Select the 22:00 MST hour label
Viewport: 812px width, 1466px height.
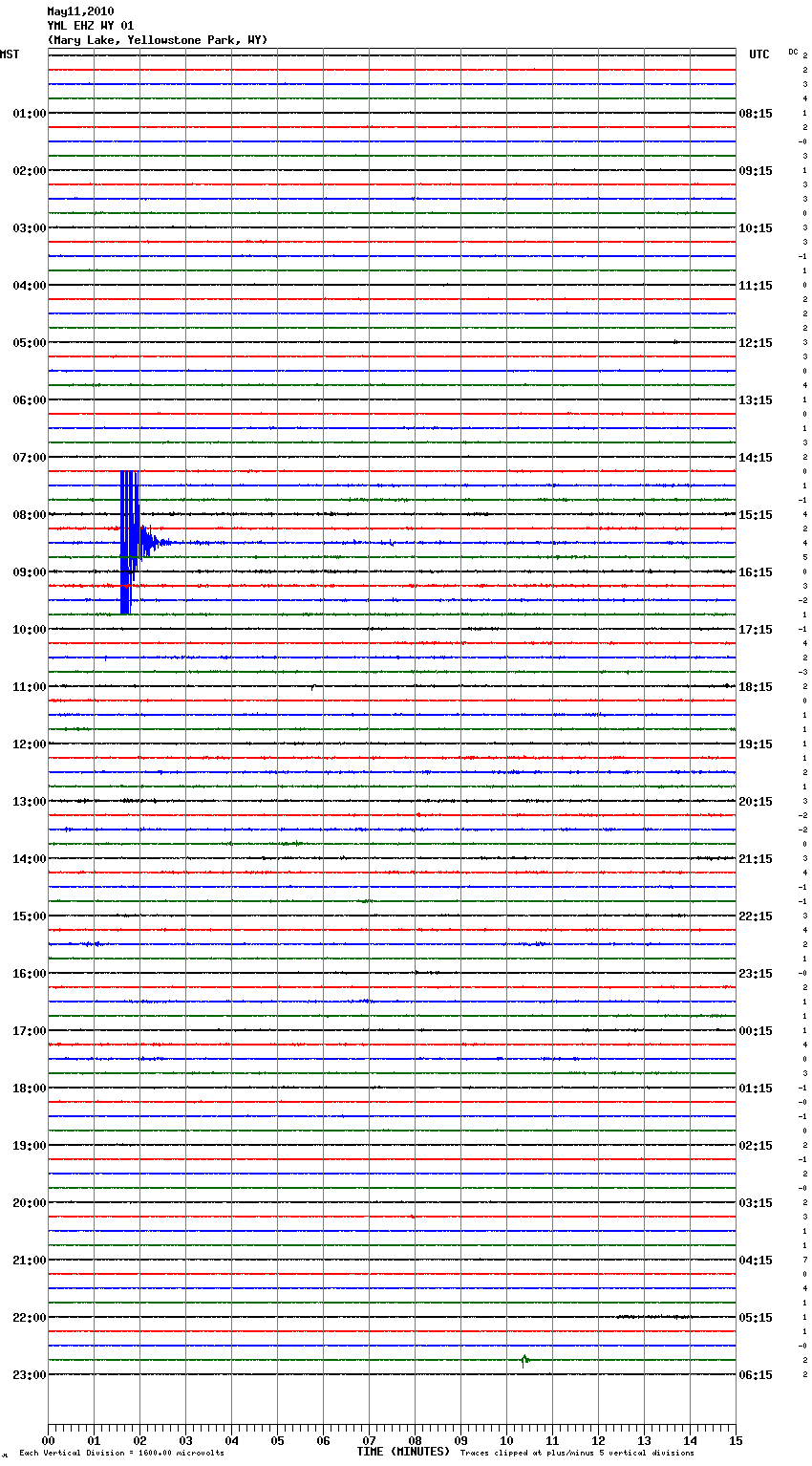(29, 1317)
